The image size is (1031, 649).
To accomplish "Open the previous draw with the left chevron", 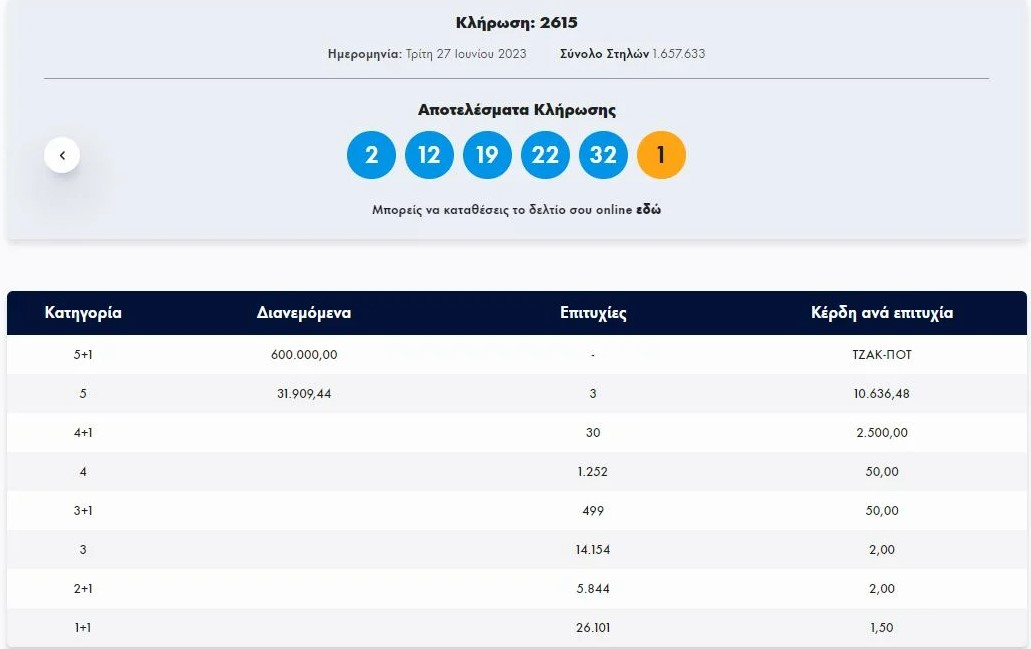I will click(62, 155).
